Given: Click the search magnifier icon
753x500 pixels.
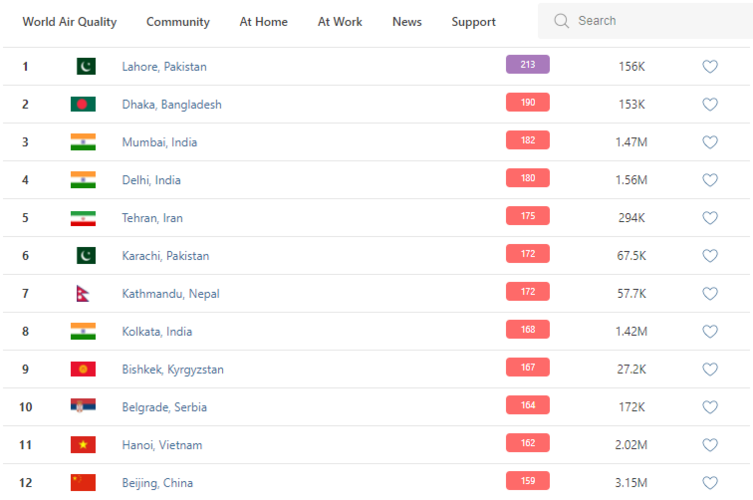Looking at the screenshot, I should click(x=562, y=21).
